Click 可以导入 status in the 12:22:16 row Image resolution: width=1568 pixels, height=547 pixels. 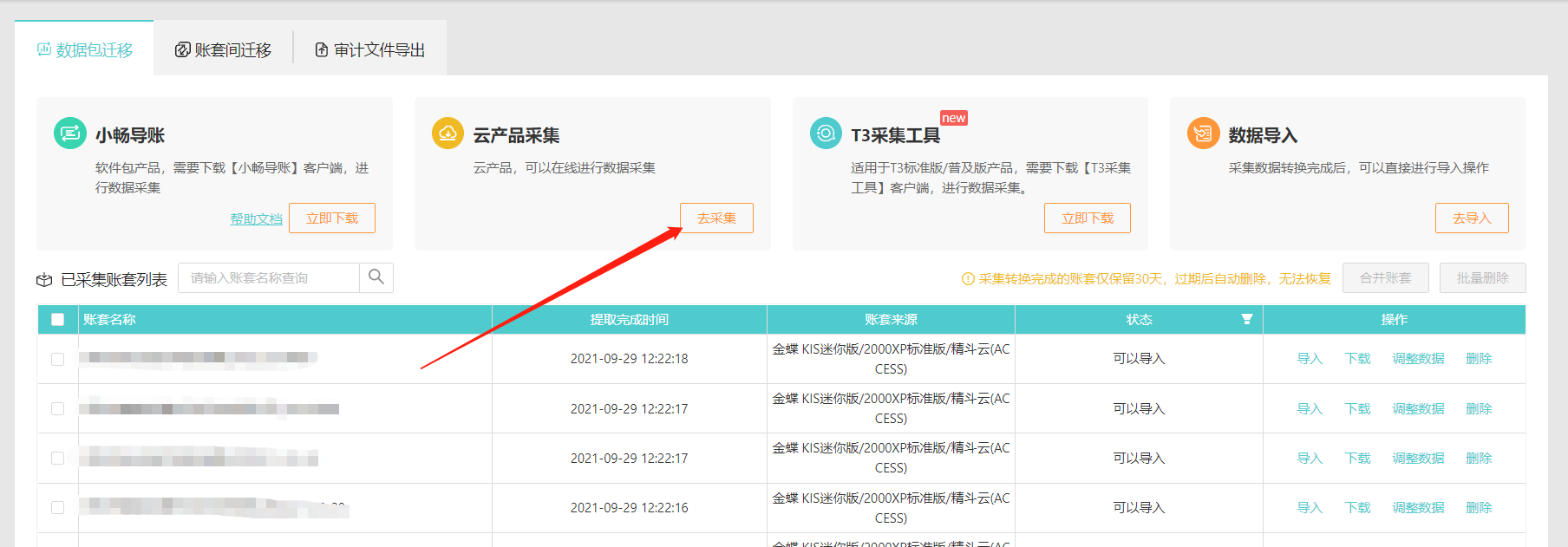click(x=1139, y=507)
